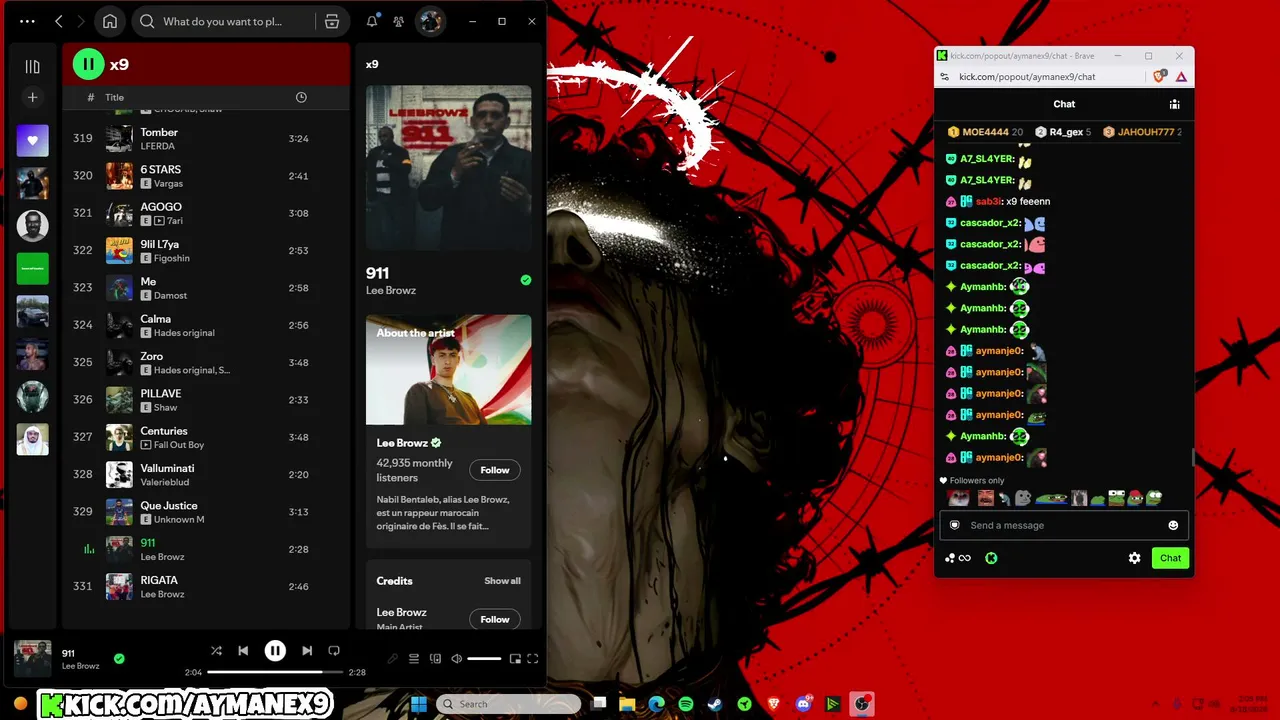Skip to next track

pos(307,651)
